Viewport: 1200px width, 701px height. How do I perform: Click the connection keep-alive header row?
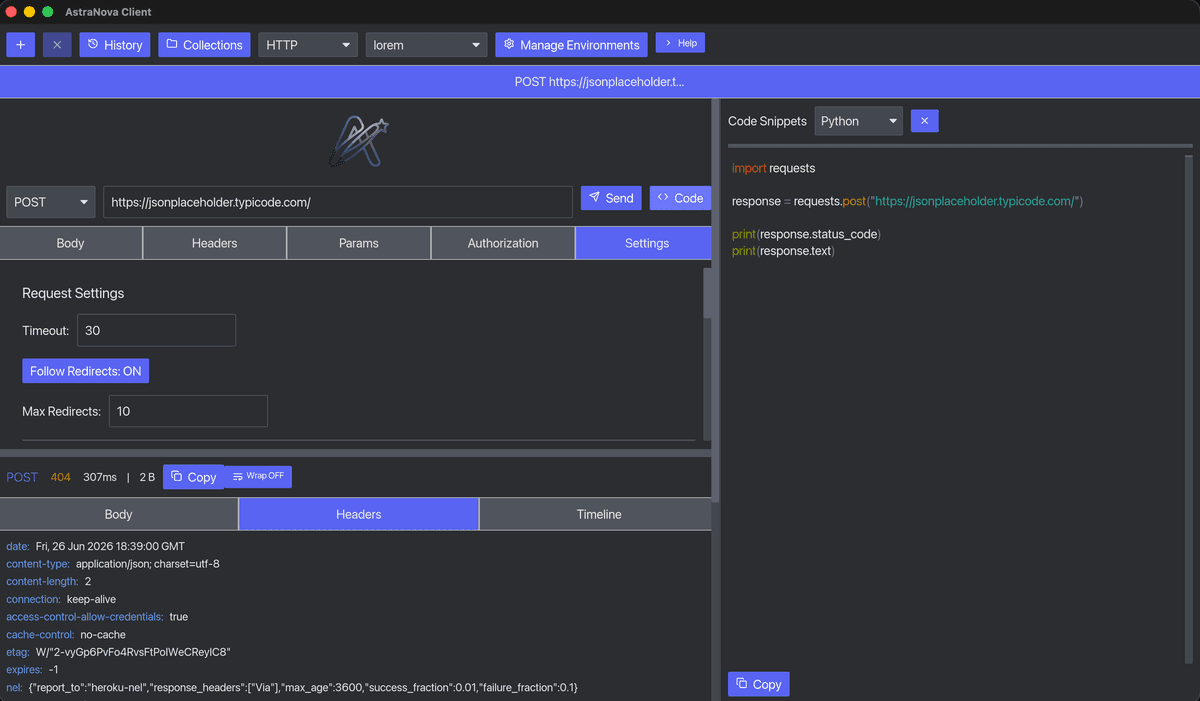(61, 599)
